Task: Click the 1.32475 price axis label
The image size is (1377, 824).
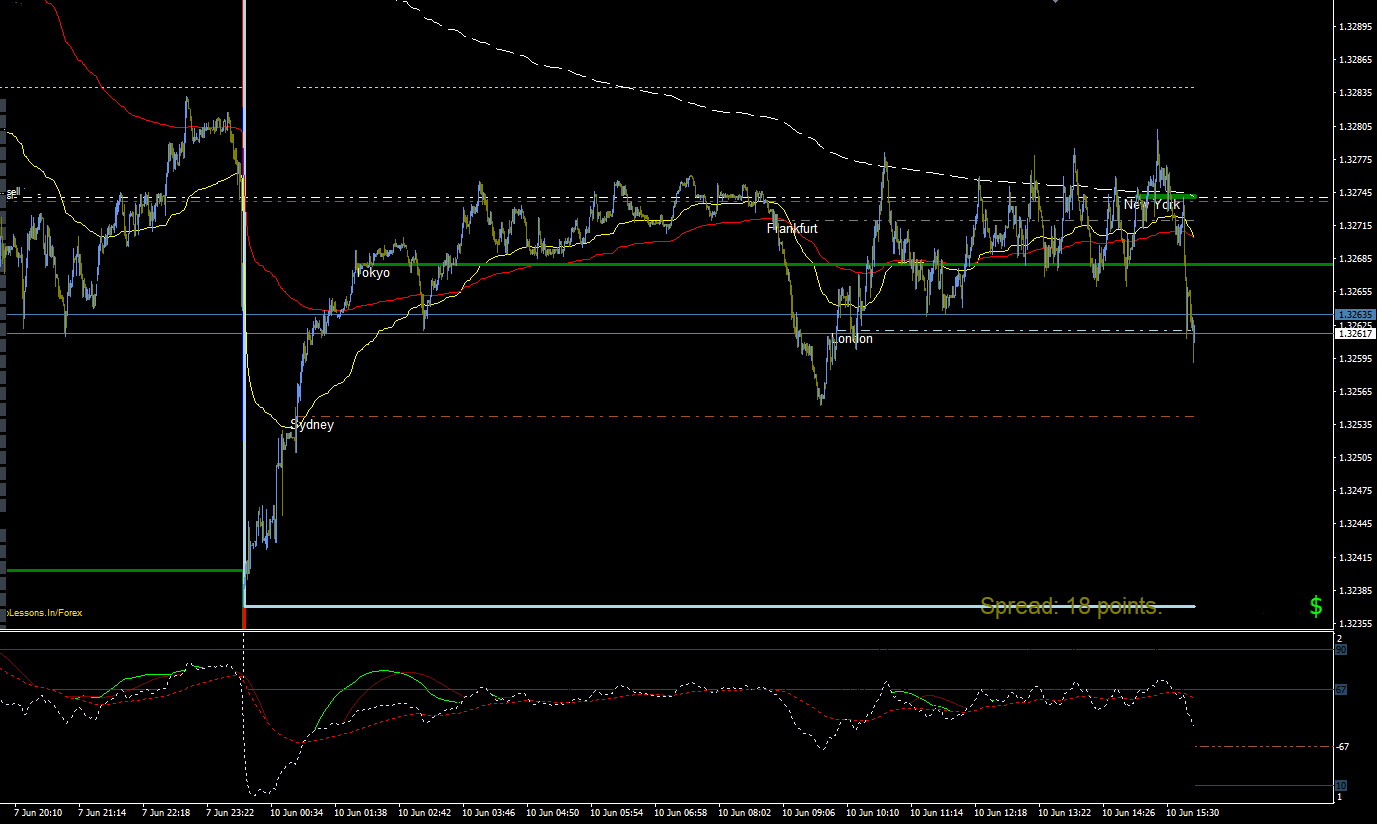Action: (x=1356, y=490)
